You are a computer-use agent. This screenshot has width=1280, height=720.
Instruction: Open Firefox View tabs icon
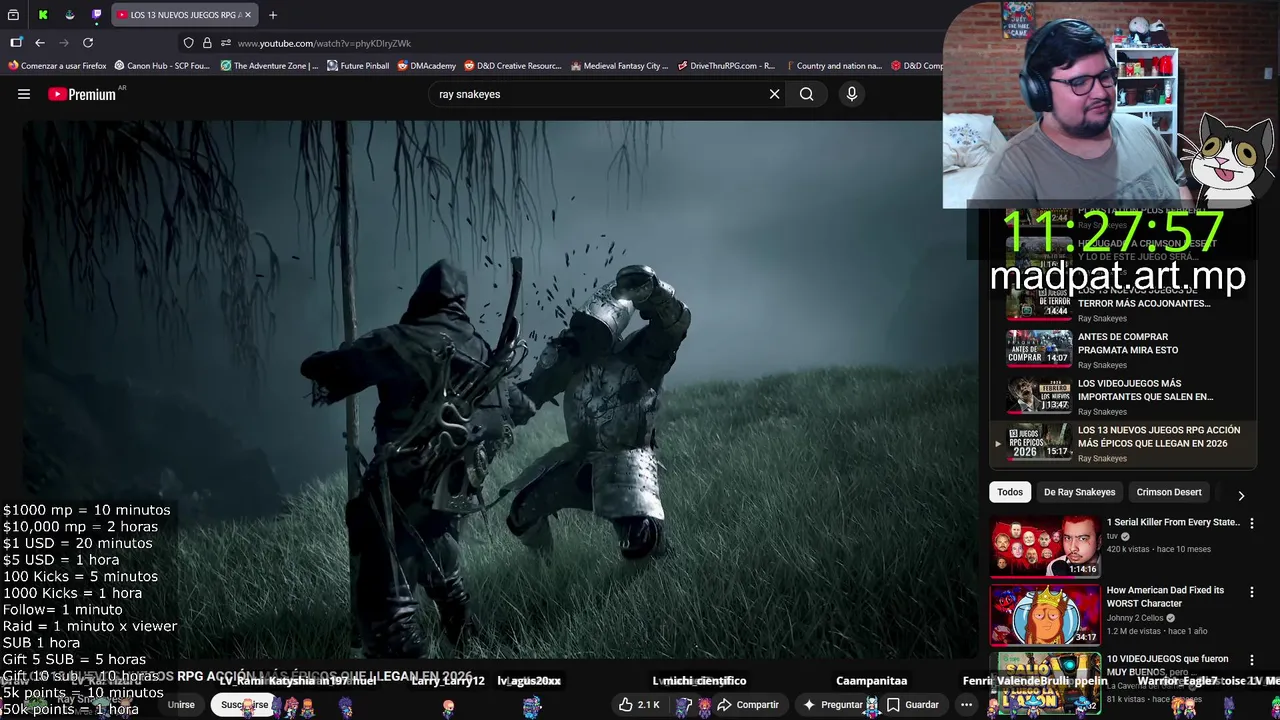pyautogui.click(x=14, y=15)
